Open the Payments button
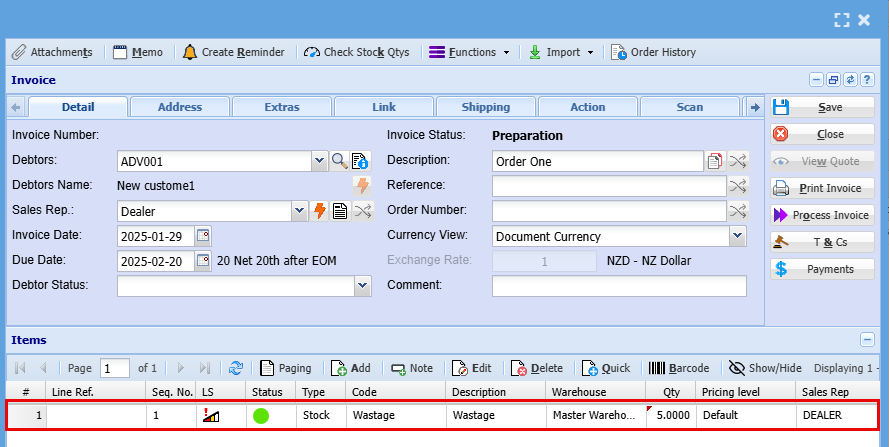 tap(822, 269)
